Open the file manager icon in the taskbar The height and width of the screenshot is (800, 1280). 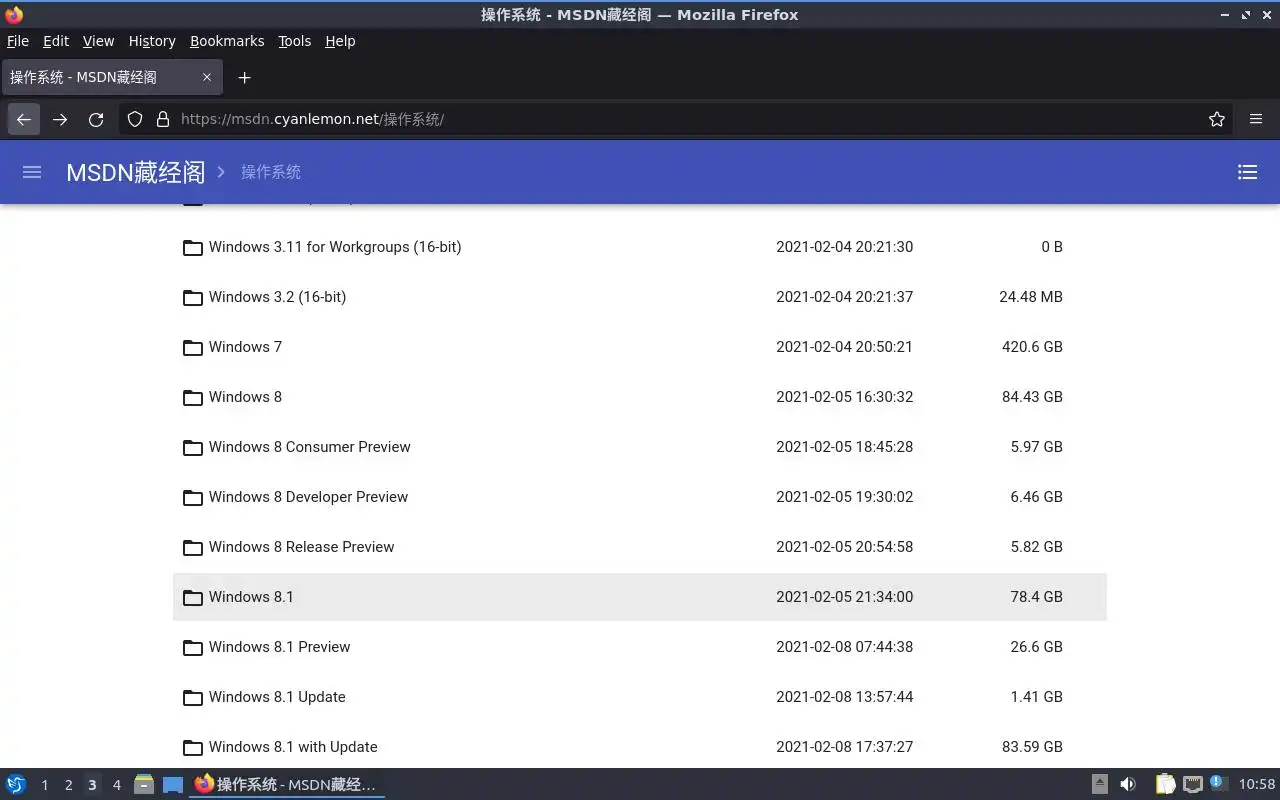tap(144, 784)
